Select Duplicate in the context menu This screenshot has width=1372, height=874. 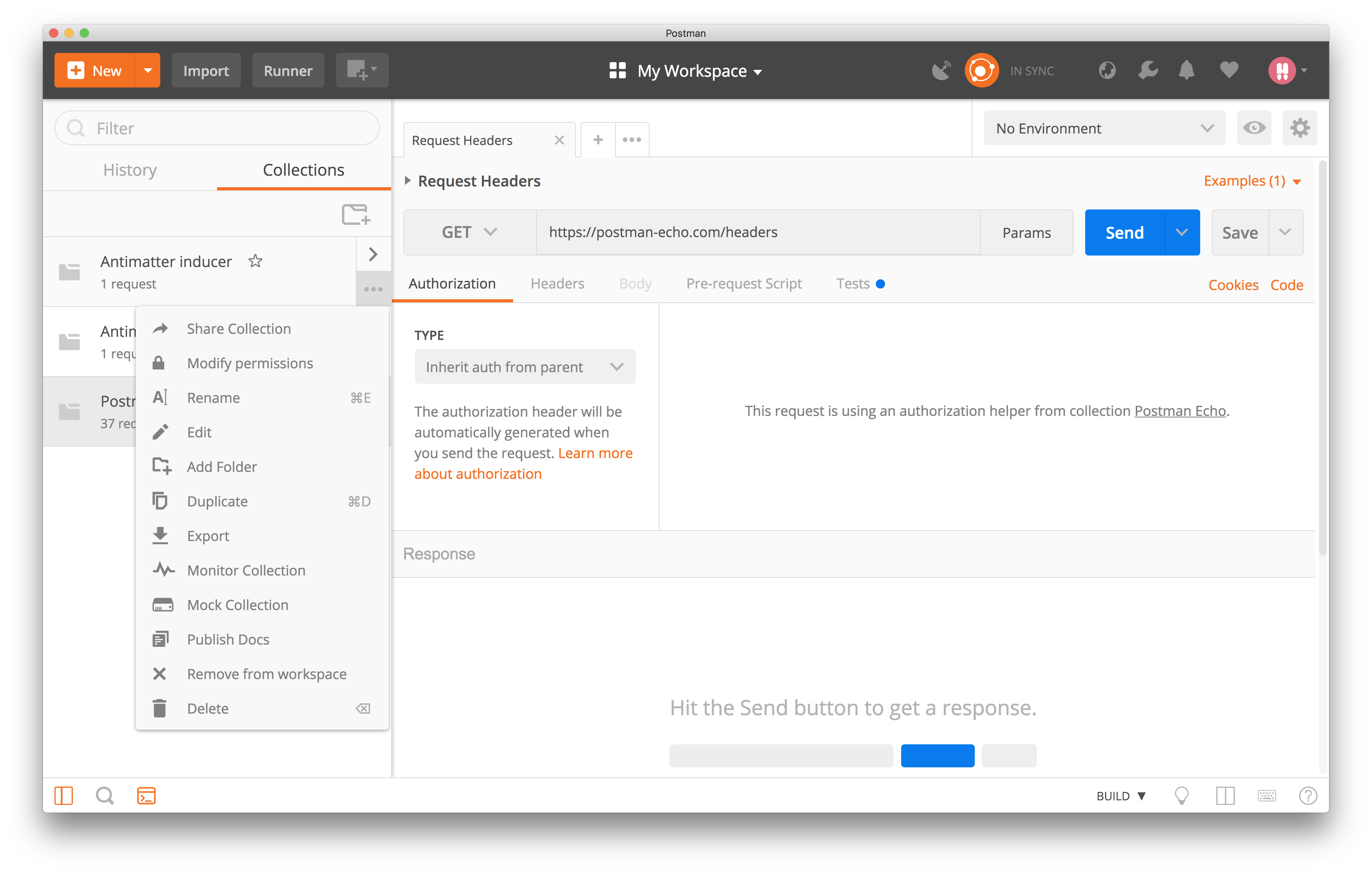point(217,501)
